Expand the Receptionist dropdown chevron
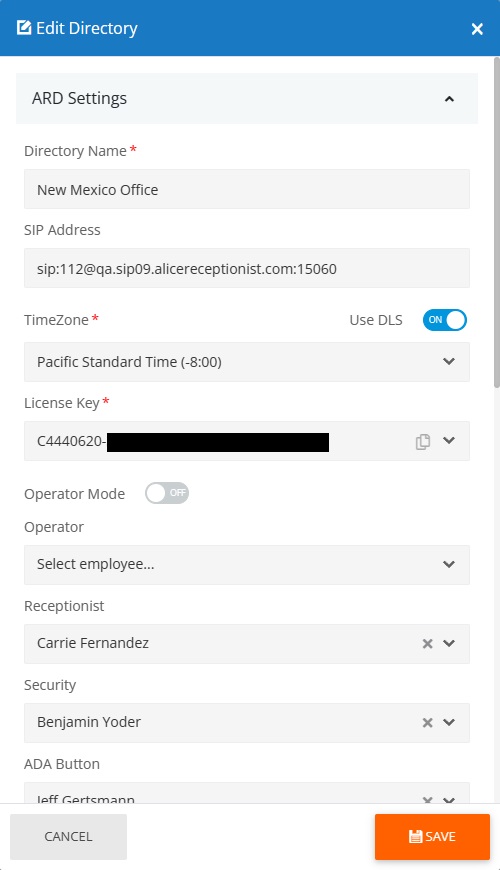The height and width of the screenshot is (870, 500). (449, 644)
